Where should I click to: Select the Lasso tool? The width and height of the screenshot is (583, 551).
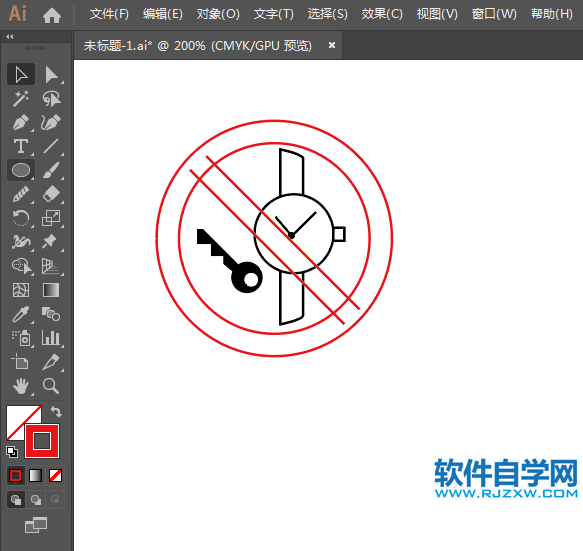click(51, 99)
